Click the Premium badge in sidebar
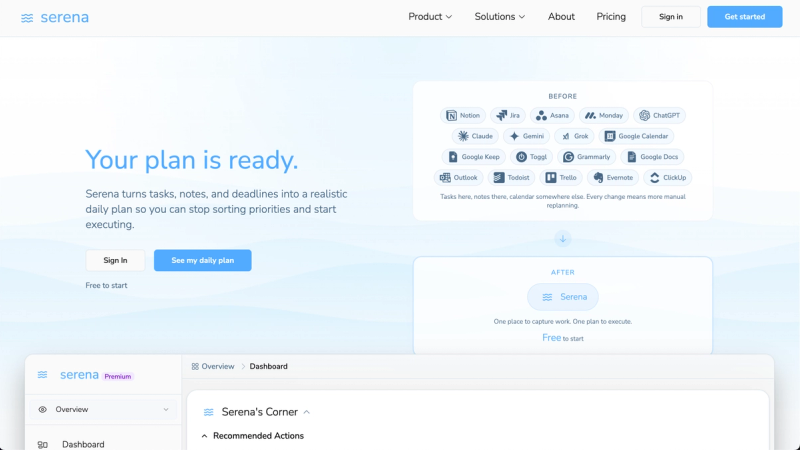The image size is (800, 450). pos(117,377)
